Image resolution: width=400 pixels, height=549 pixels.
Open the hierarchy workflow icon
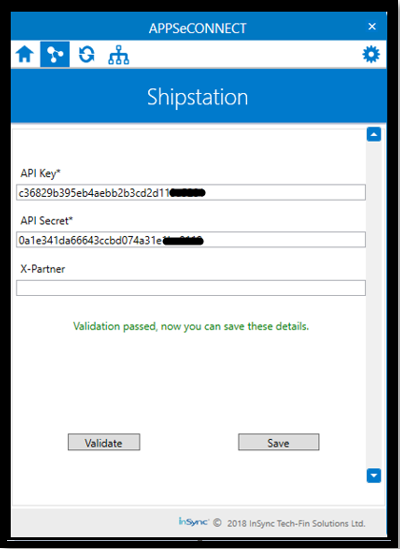[x=118, y=55]
